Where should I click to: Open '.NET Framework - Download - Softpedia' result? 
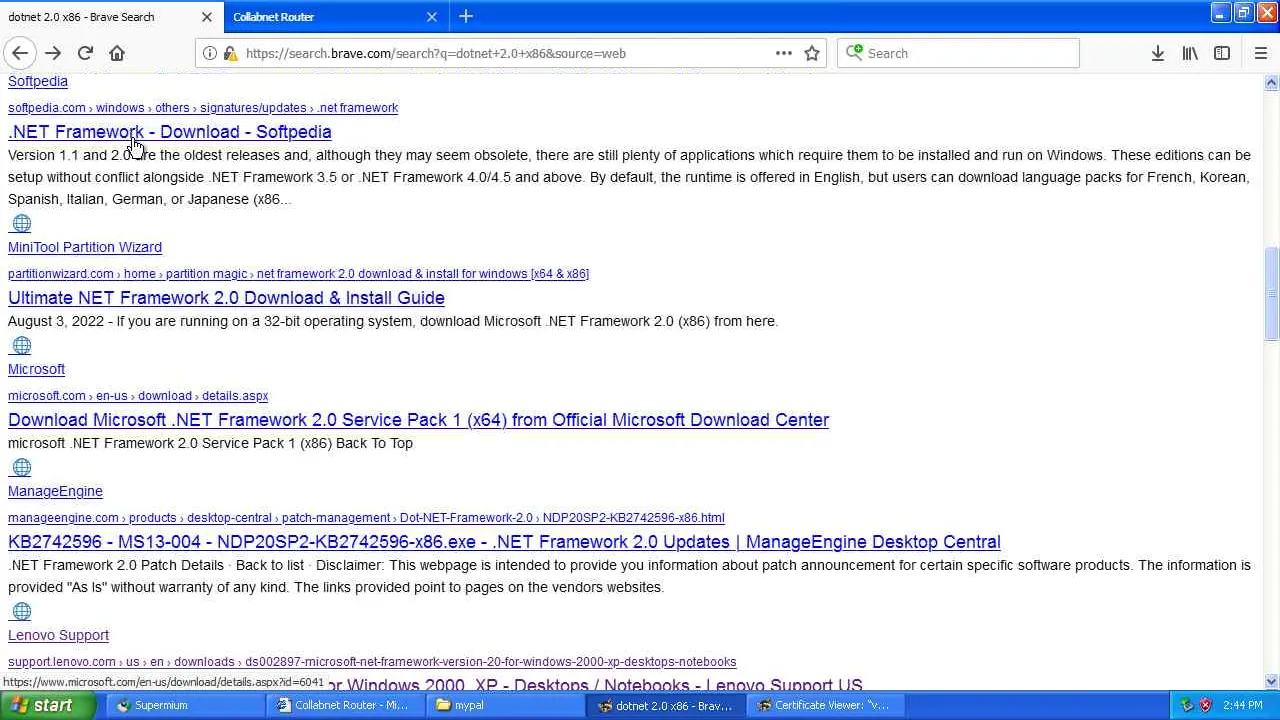(170, 132)
